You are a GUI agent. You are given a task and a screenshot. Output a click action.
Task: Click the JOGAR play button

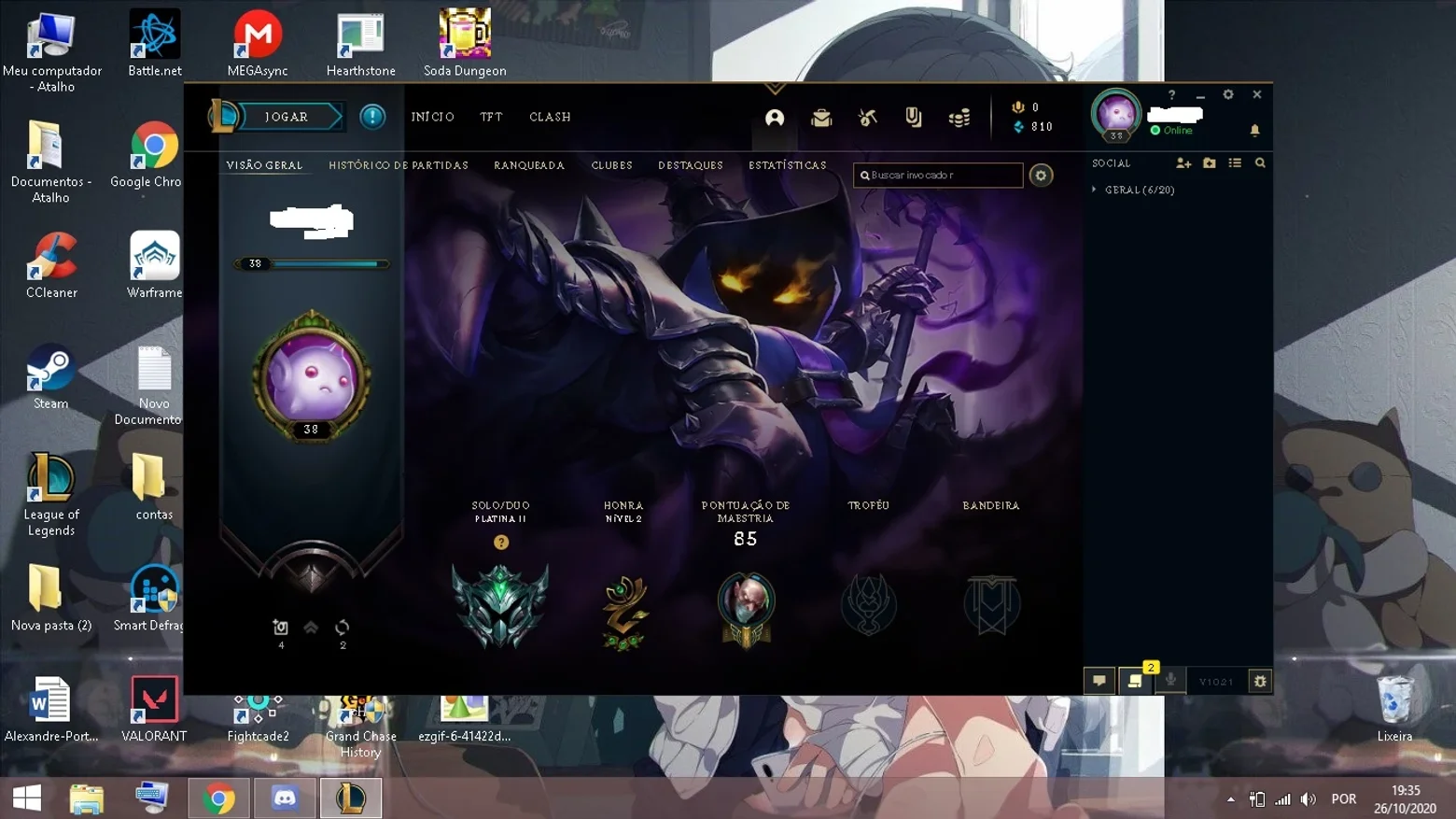pyautogui.click(x=289, y=117)
